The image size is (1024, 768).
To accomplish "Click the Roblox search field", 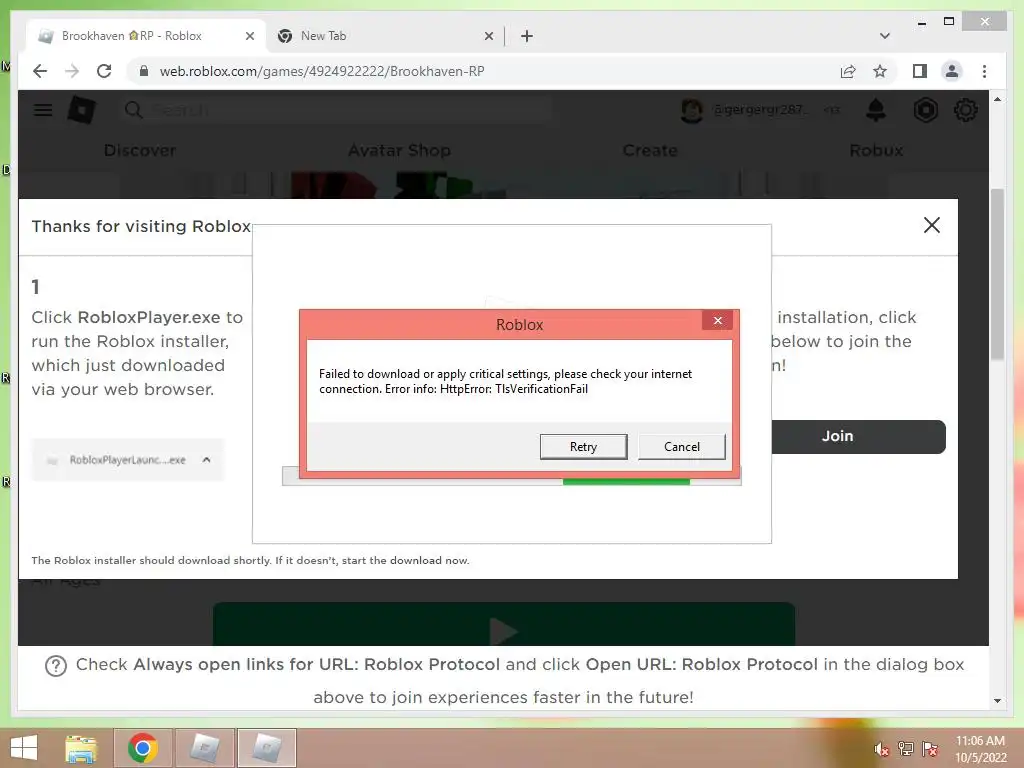I will [336, 110].
